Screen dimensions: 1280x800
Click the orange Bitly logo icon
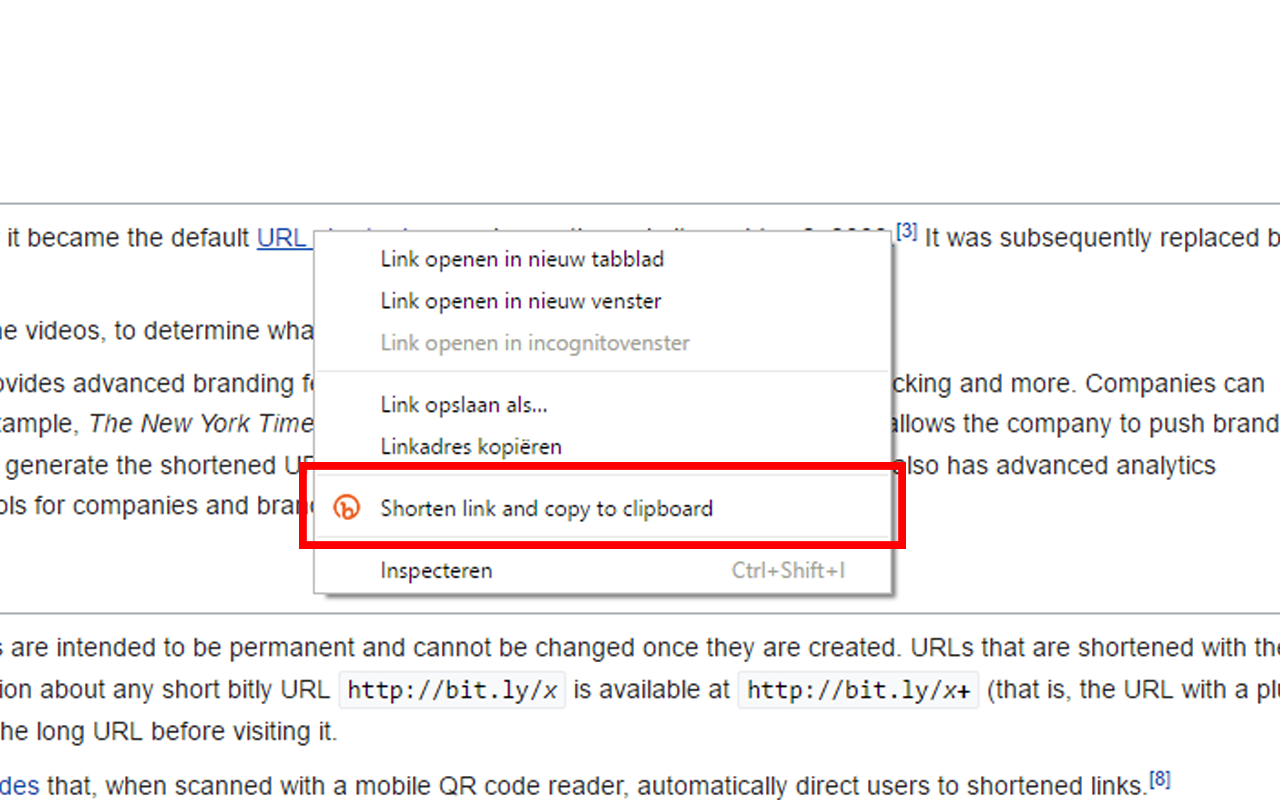coord(346,508)
